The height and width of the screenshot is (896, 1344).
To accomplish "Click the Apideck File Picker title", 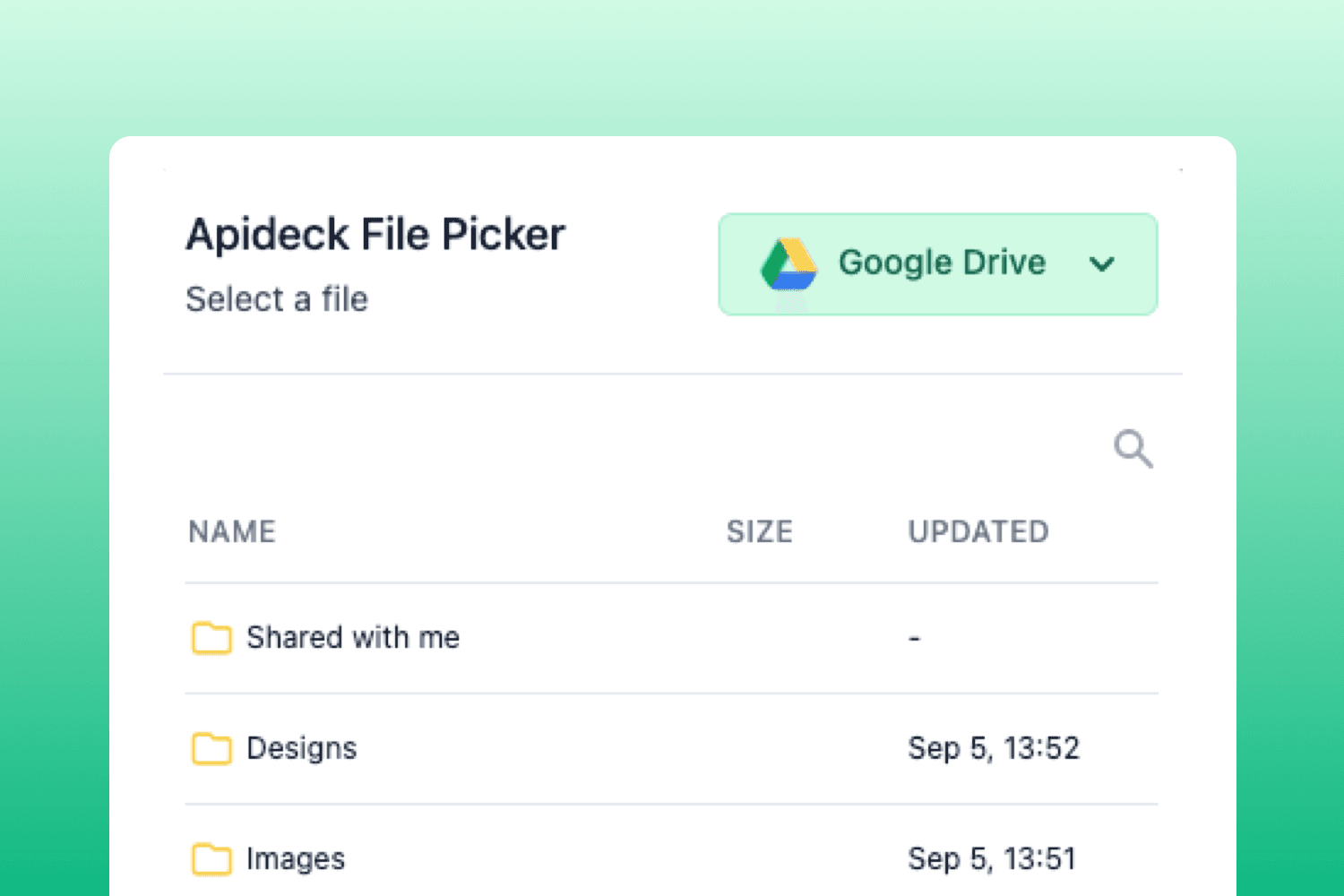I will (375, 235).
